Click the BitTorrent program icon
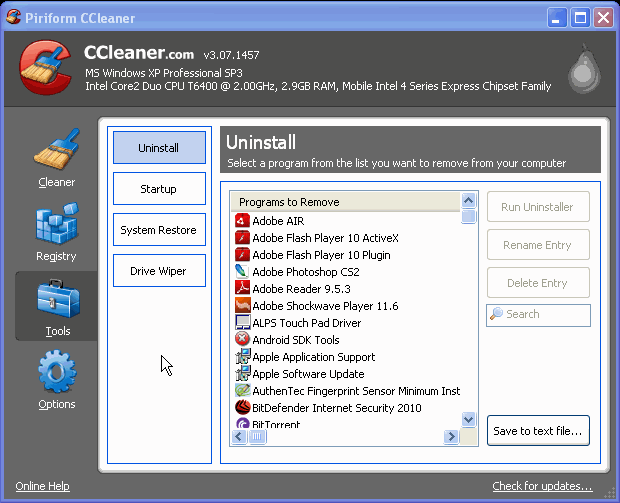Viewport: 620px width, 503px height. click(242, 423)
